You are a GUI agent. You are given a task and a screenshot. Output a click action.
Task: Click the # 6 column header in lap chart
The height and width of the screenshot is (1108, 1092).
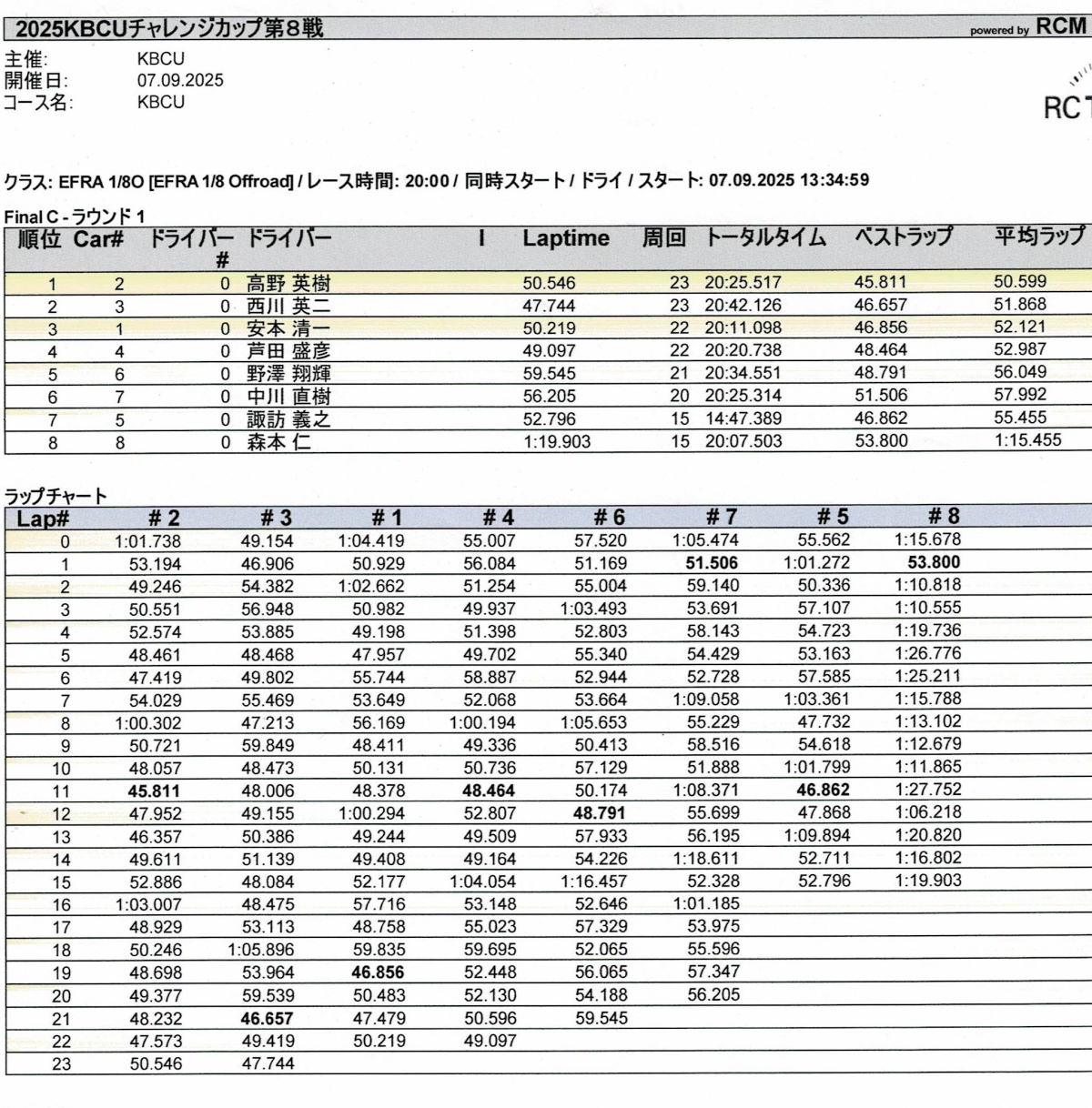point(610,518)
